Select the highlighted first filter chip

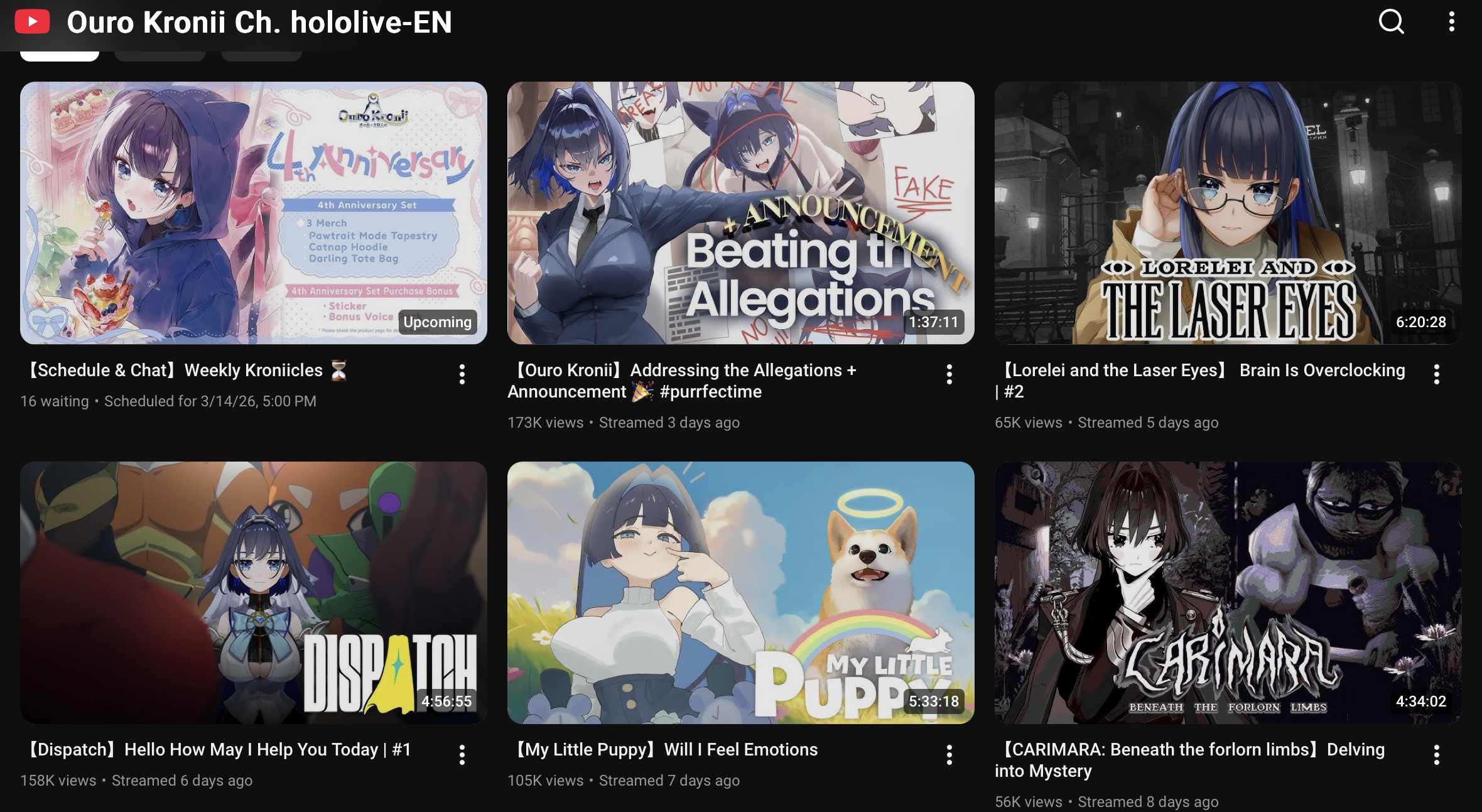coord(60,55)
